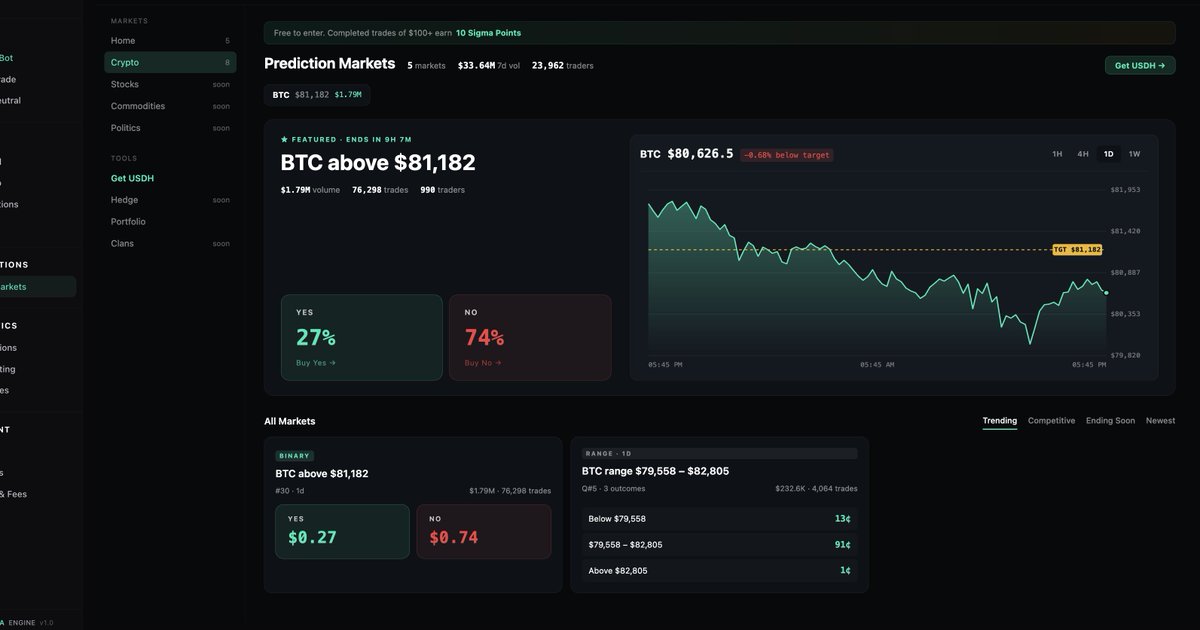Click the 05:45 AM time axis label
1200x630 pixels.
pos(877,365)
